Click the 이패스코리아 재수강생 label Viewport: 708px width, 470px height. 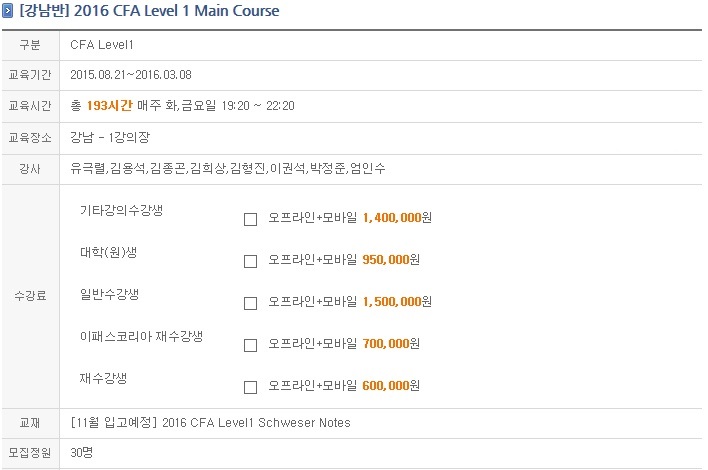(x=141, y=336)
